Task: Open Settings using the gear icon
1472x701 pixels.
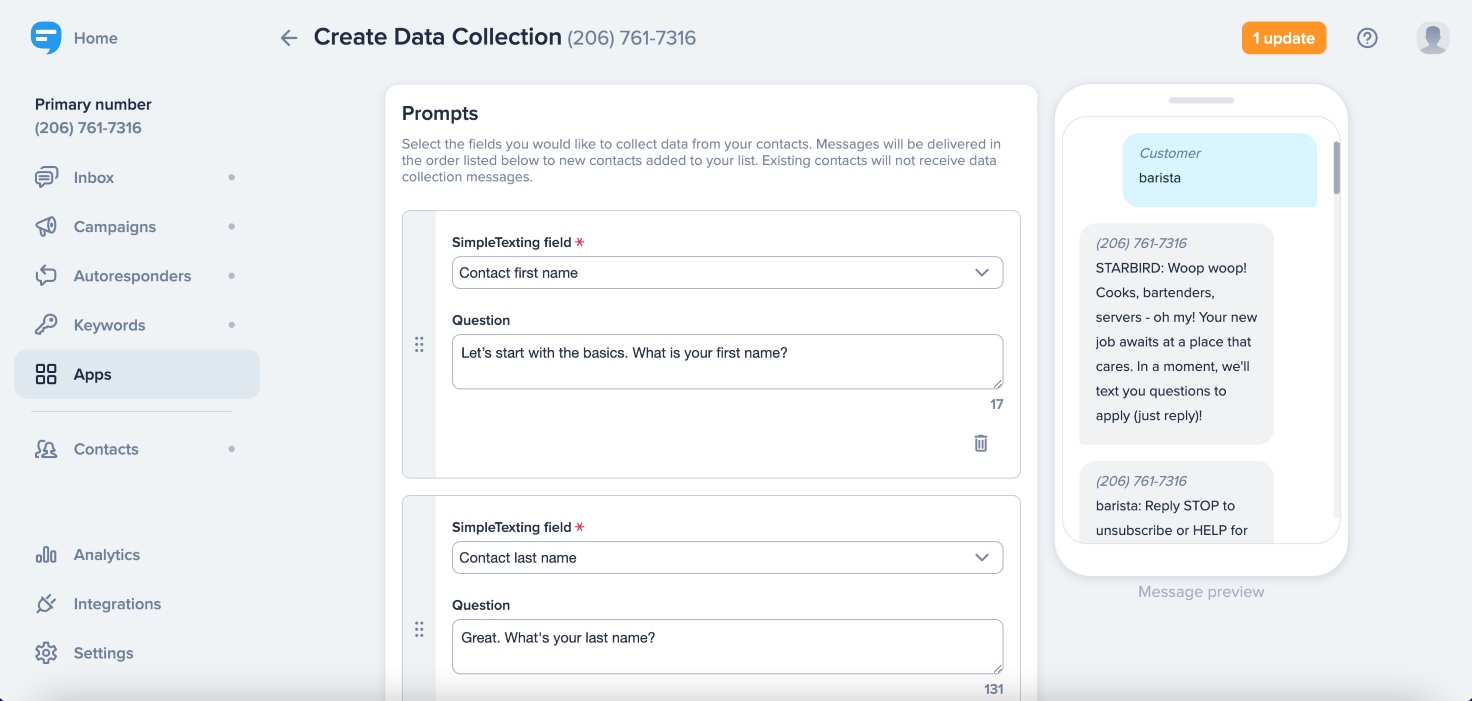Action: click(47, 652)
